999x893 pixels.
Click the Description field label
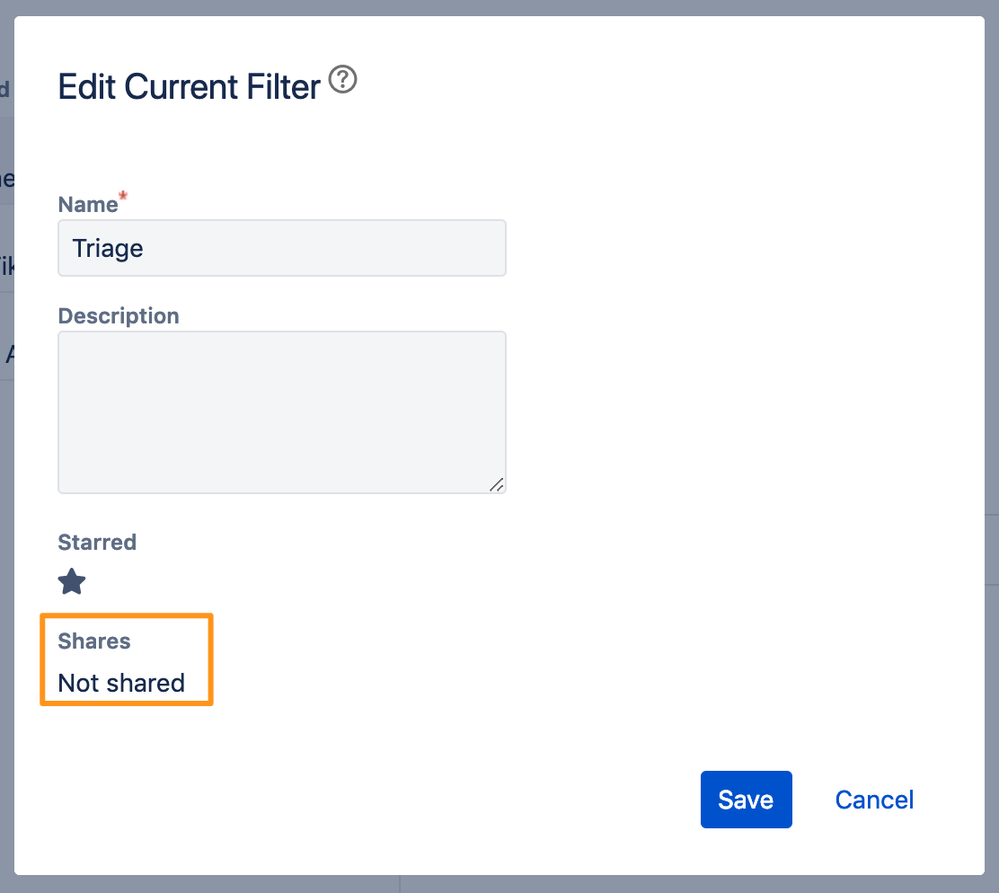118,316
